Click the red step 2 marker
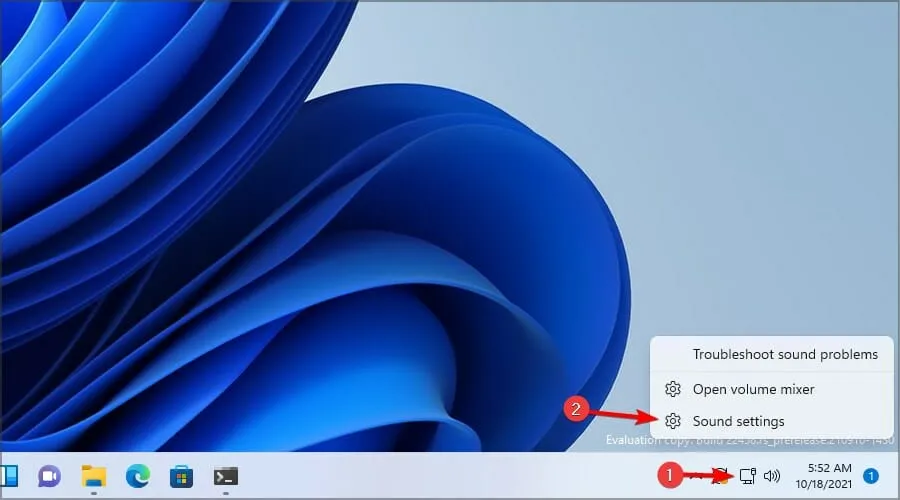The width and height of the screenshot is (900, 500). coord(575,409)
